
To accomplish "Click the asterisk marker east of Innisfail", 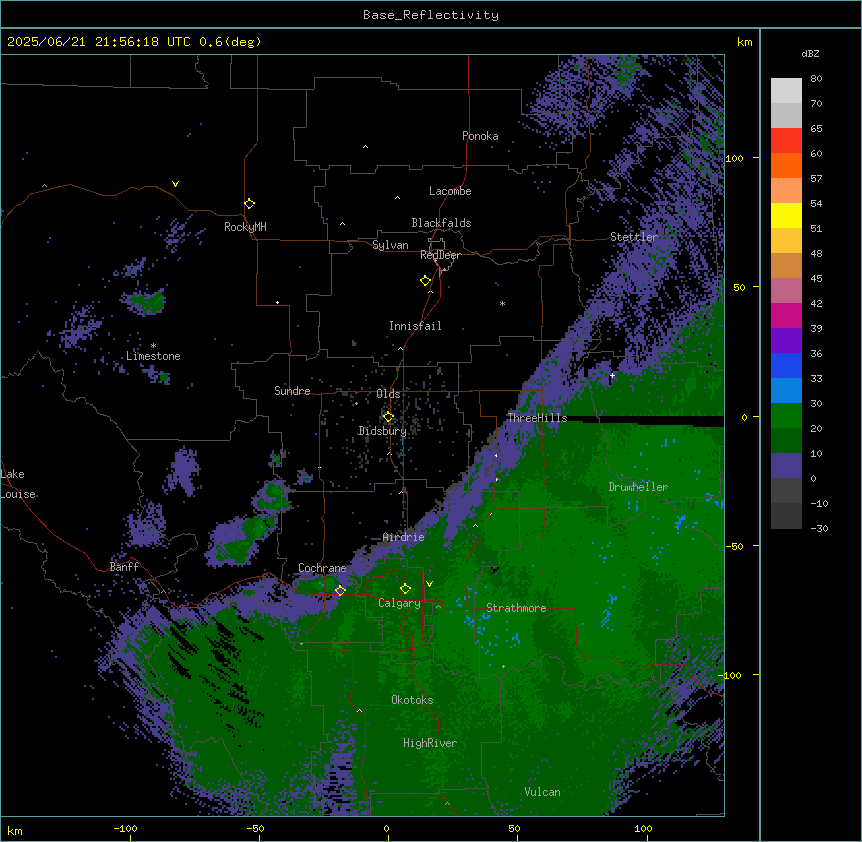I will click(x=502, y=304).
